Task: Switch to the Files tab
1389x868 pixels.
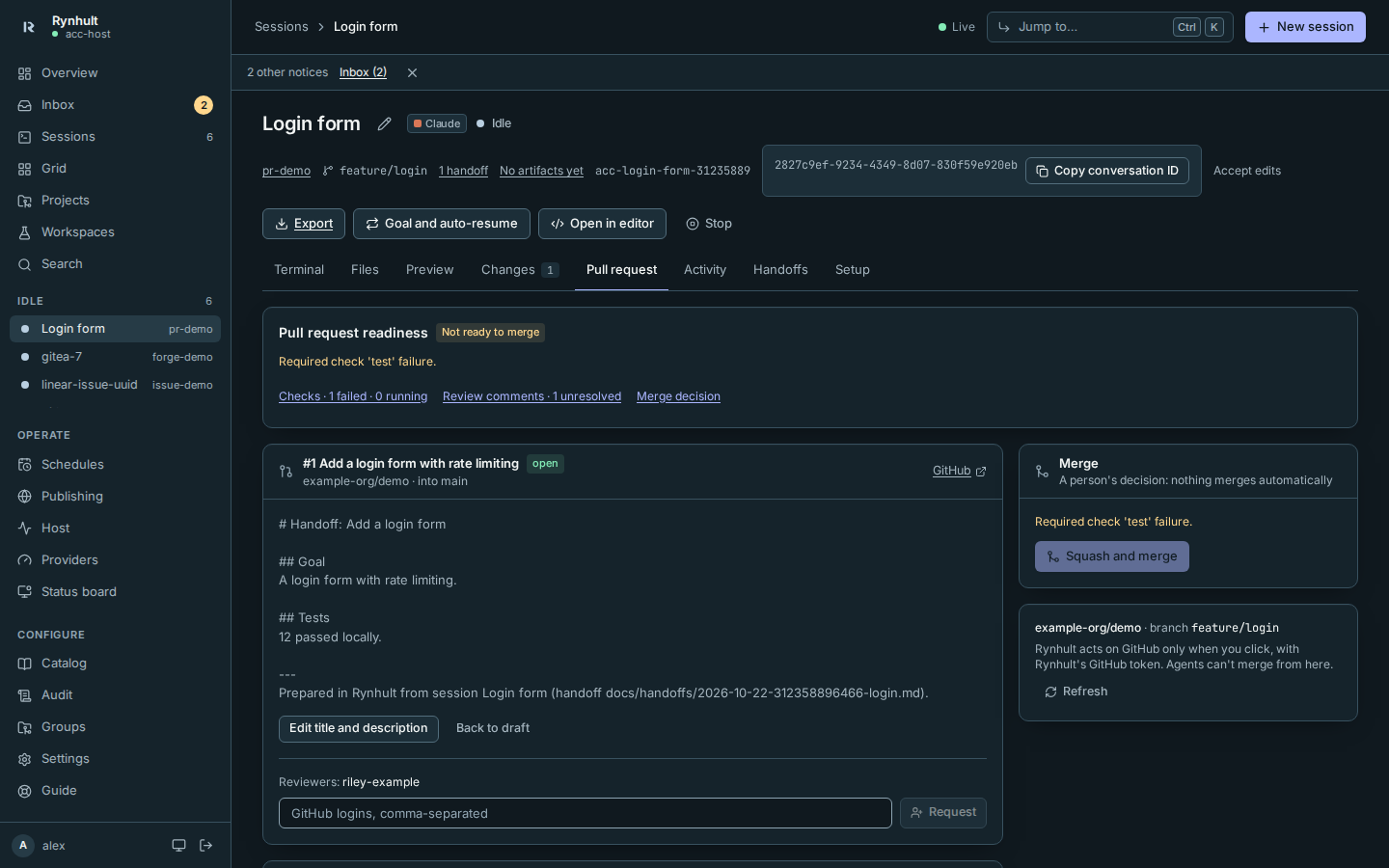Action: coord(365,270)
